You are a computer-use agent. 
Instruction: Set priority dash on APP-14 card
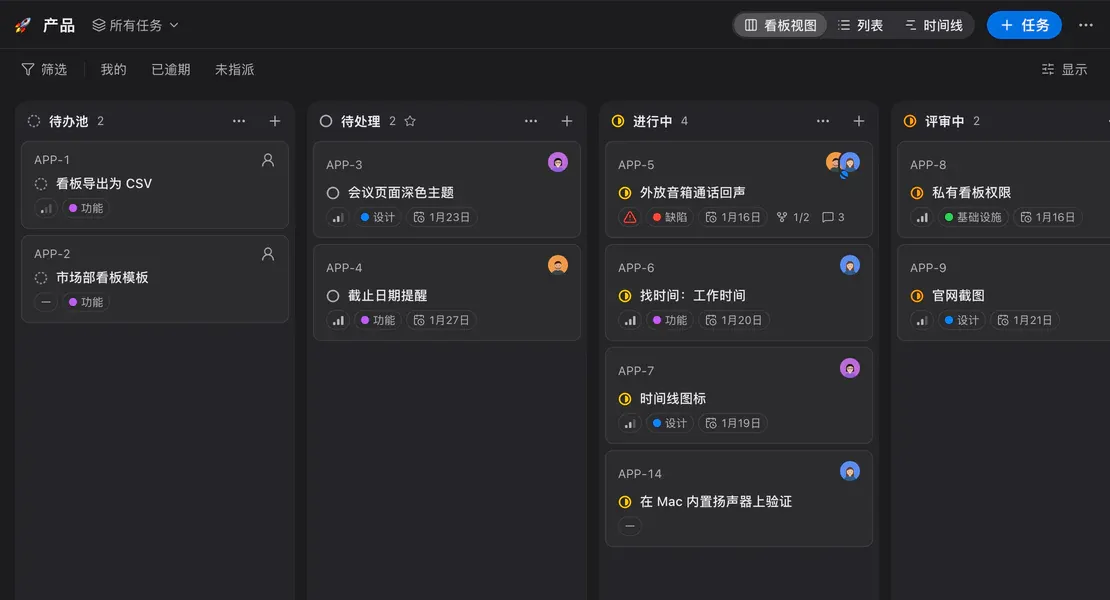pos(629,526)
